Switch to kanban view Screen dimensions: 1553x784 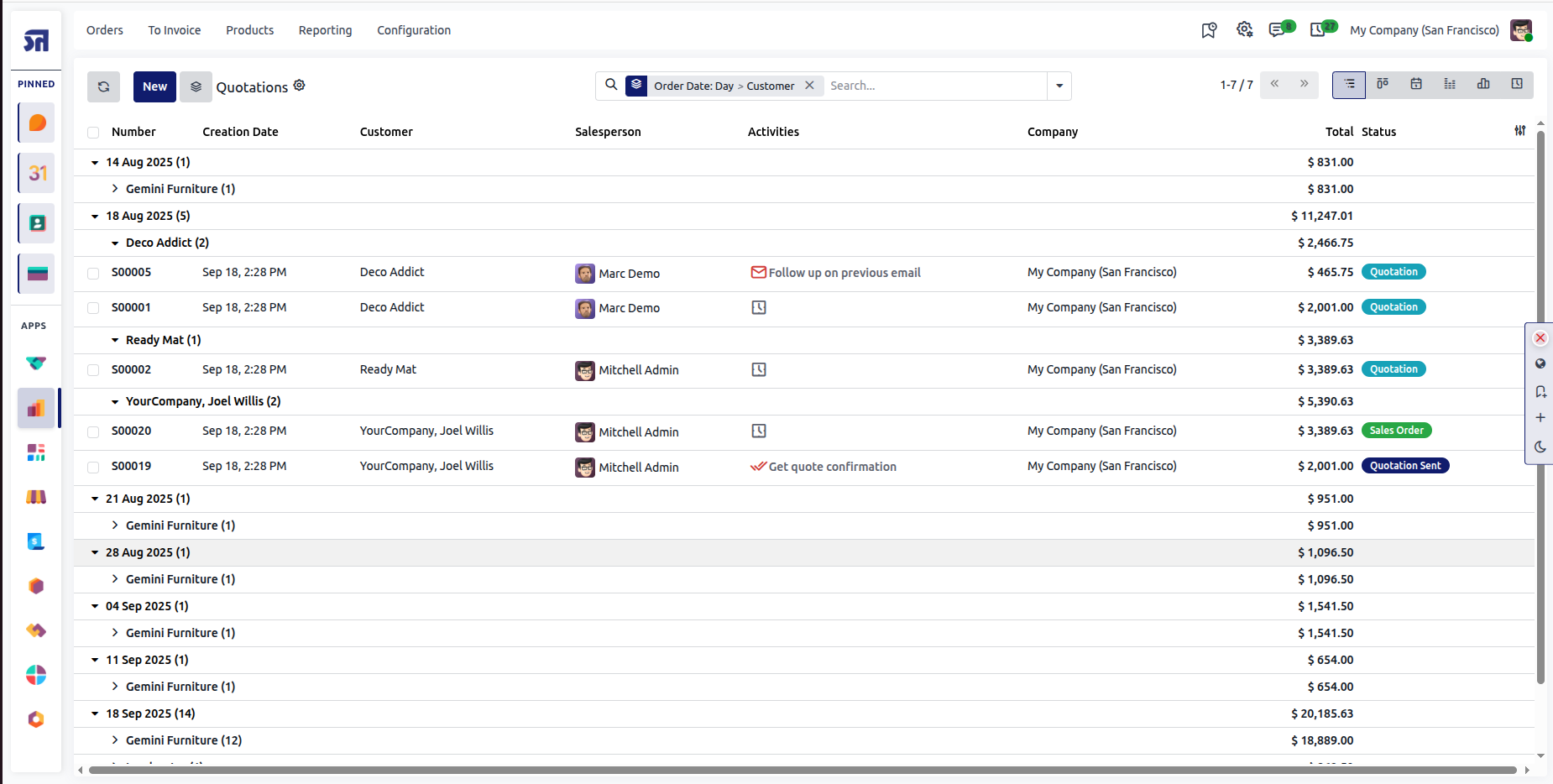(1383, 85)
